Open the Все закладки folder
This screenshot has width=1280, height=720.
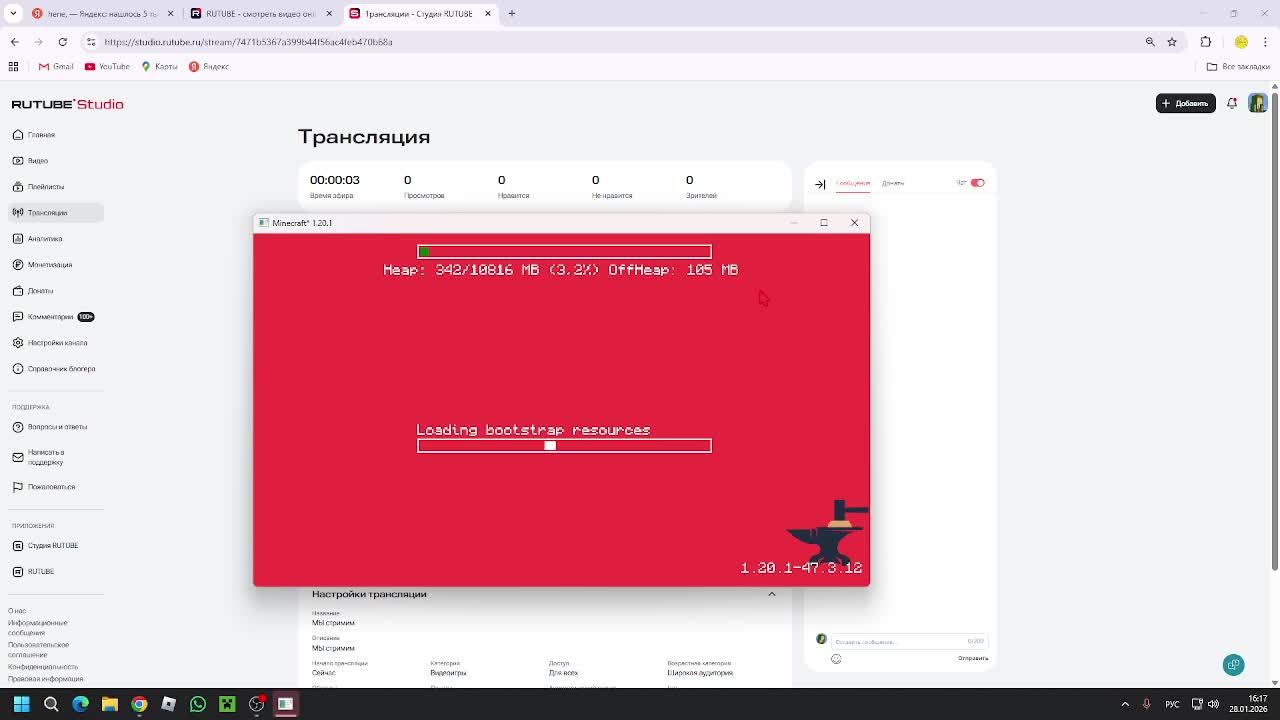(x=1238, y=66)
